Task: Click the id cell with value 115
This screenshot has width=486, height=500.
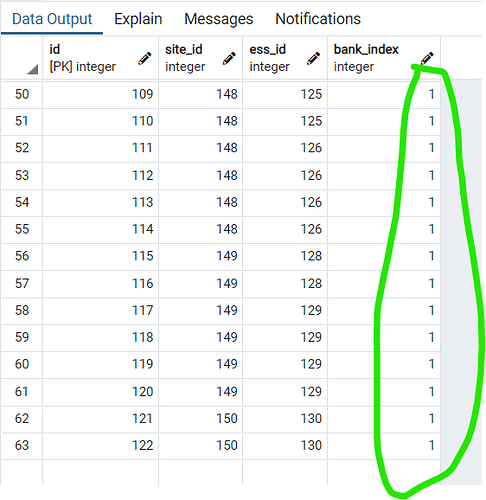Action: tap(101, 256)
